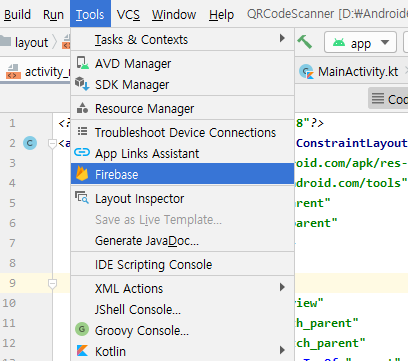Click the Layout Inspector magnifier icon
This screenshot has width=408, height=361.
82,197
